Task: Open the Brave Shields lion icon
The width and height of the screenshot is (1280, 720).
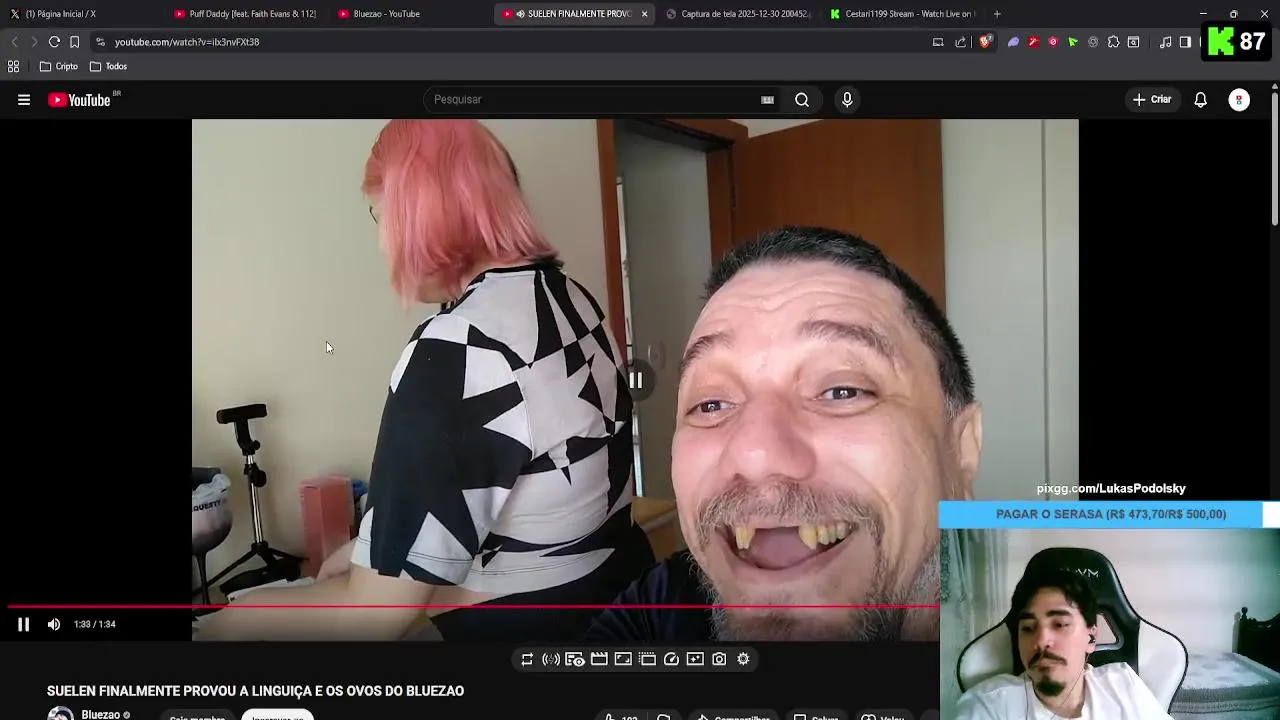Action: (x=986, y=42)
